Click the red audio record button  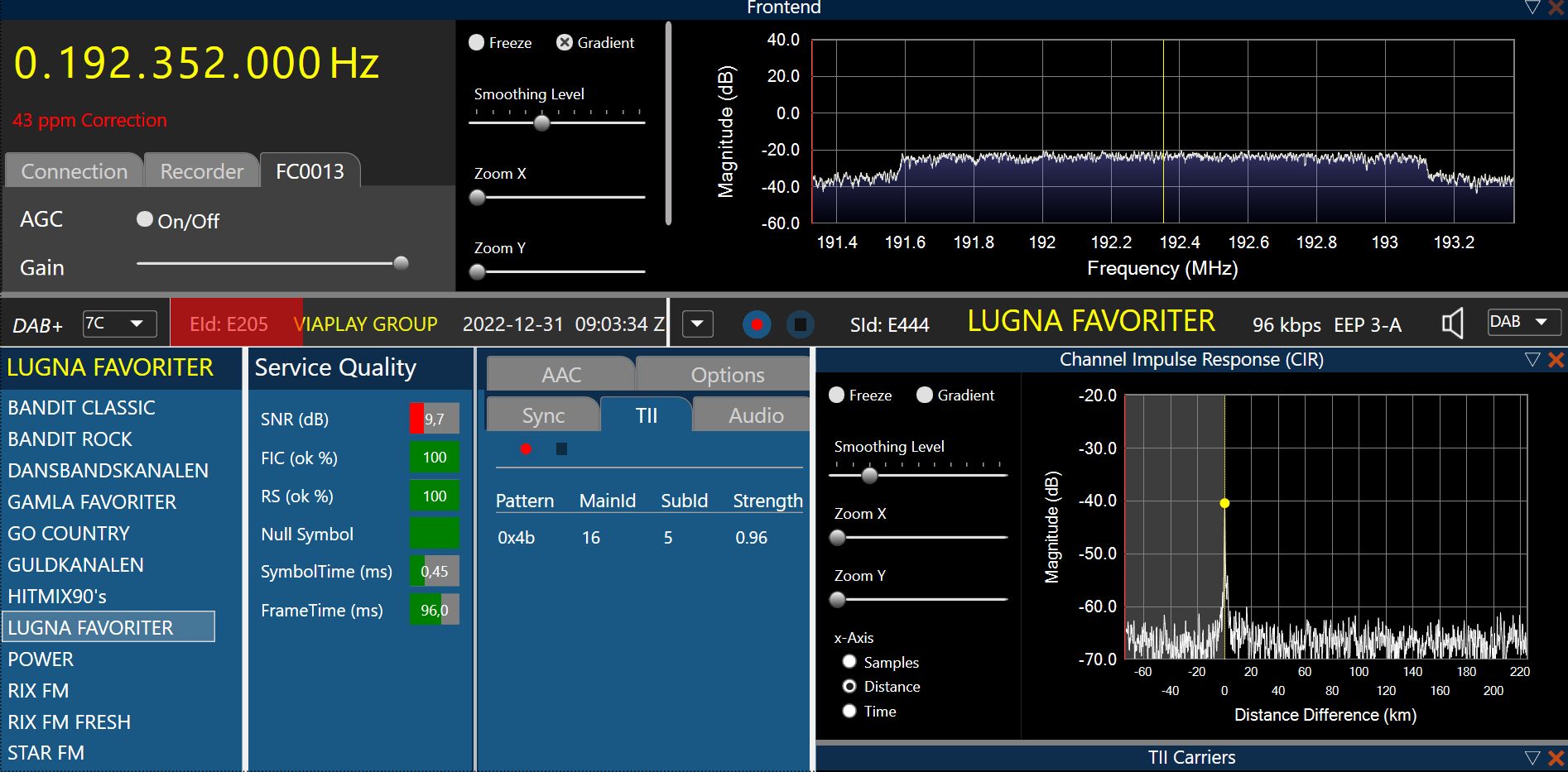coord(756,324)
